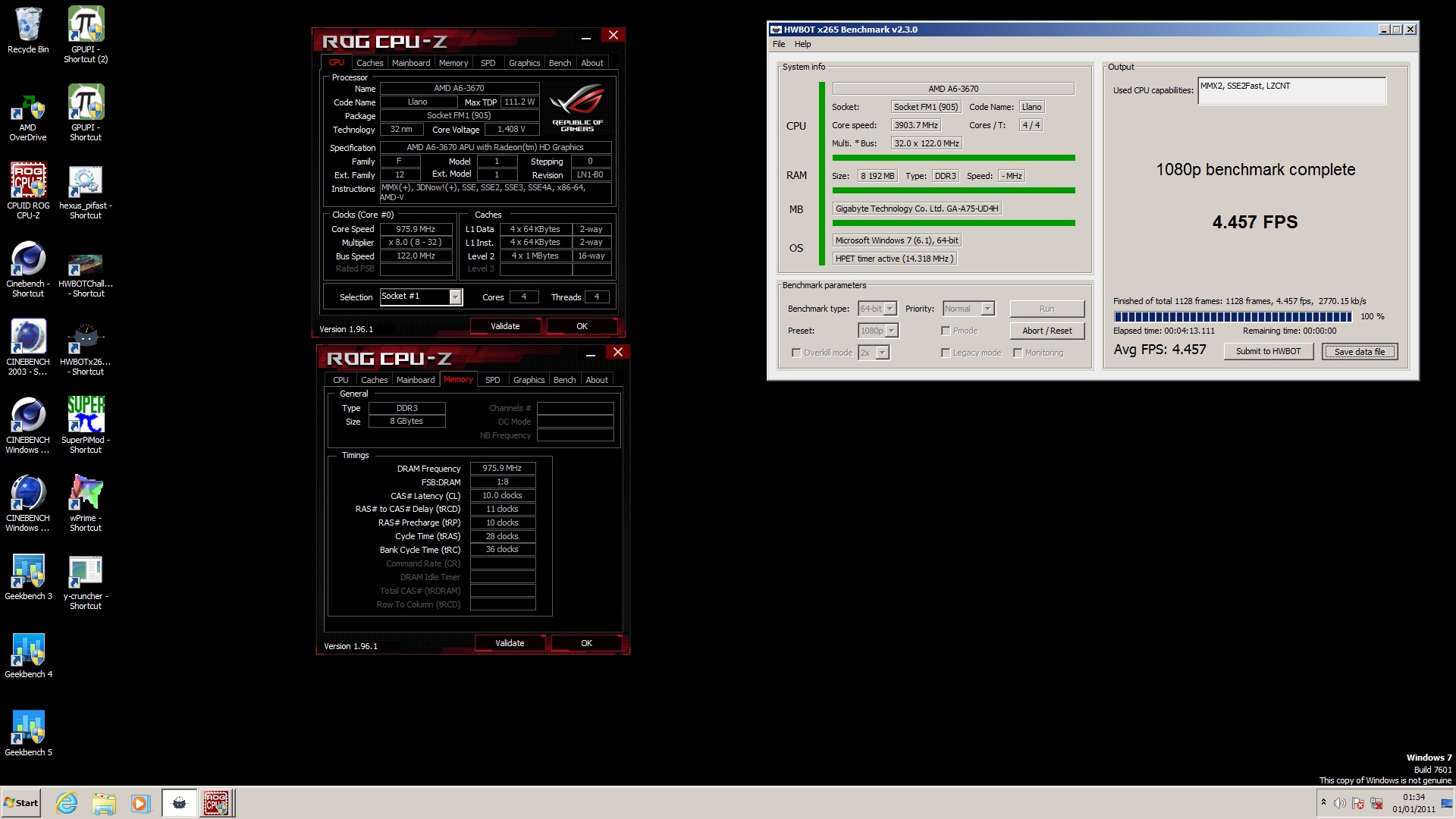1456x819 pixels.
Task: Click the Gigabyte GA-A75-UD4H motherboard field
Action: point(917,209)
